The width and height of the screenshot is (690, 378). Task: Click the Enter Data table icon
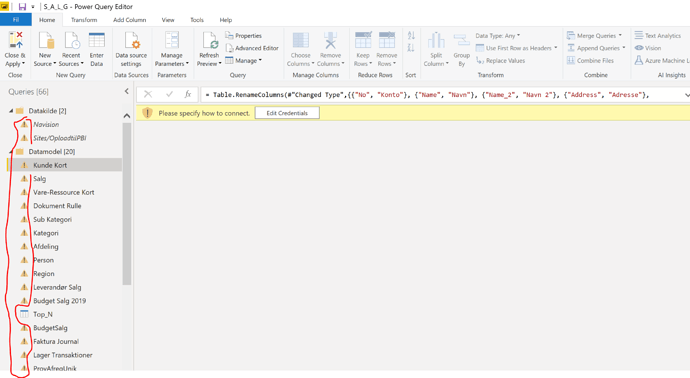[96, 40]
